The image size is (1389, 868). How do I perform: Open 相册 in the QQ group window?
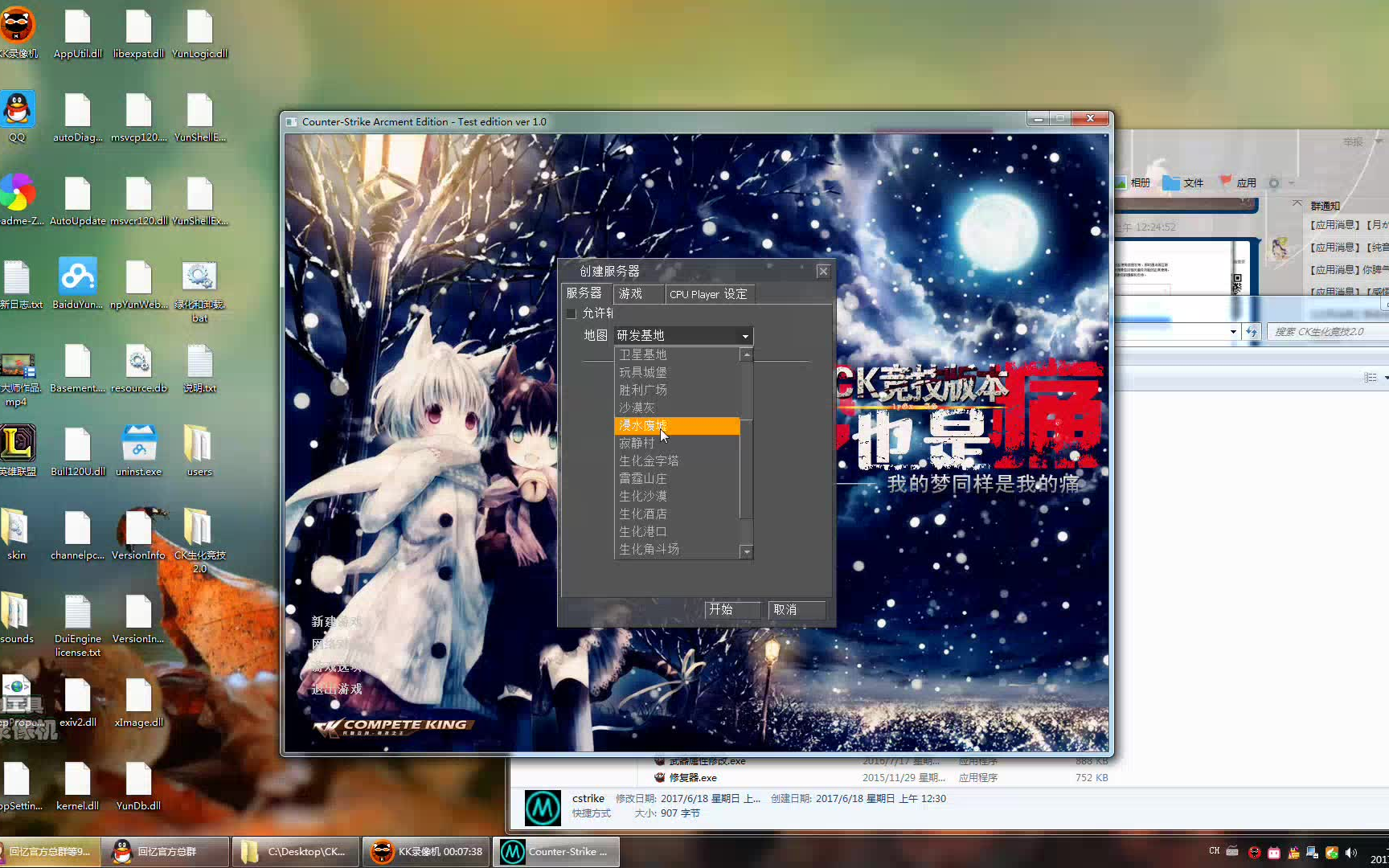point(1133,182)
